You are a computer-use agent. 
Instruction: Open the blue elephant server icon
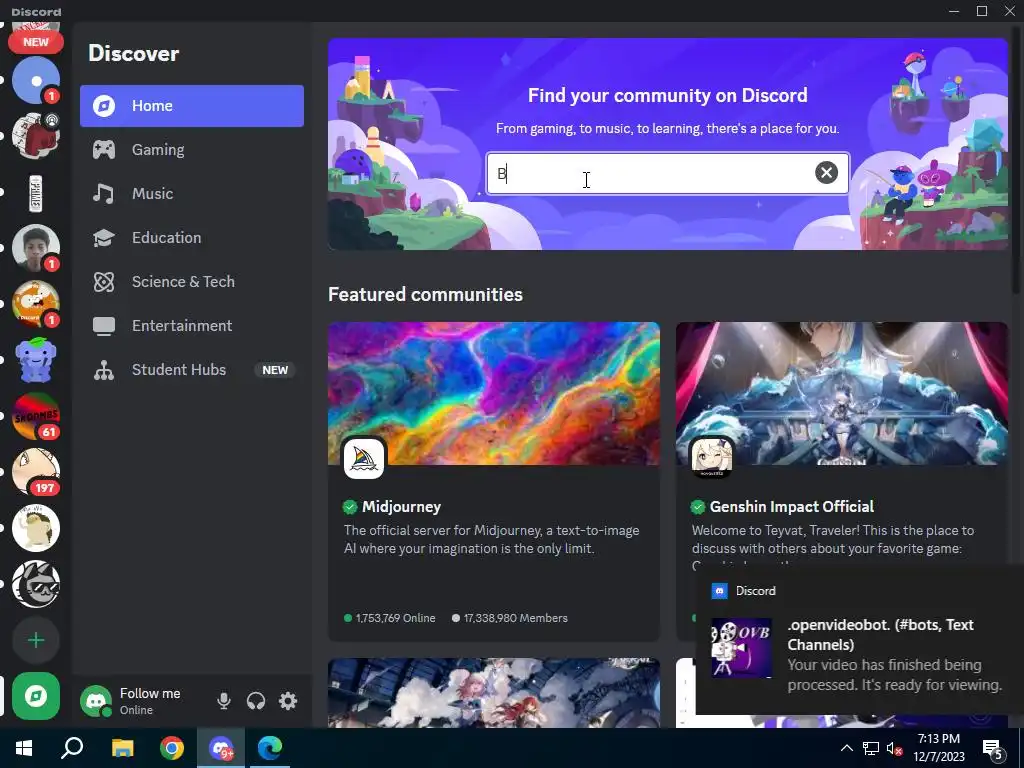click(36, 360)
